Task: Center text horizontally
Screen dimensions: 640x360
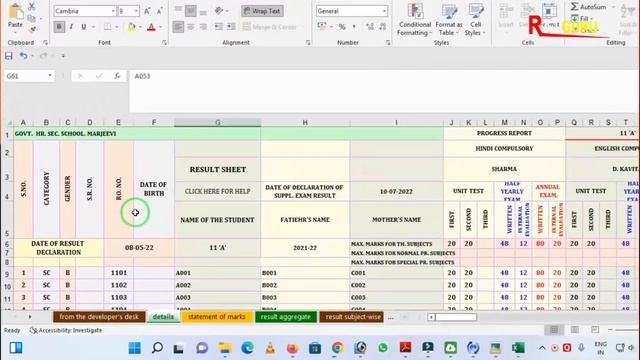Action: 190,27
